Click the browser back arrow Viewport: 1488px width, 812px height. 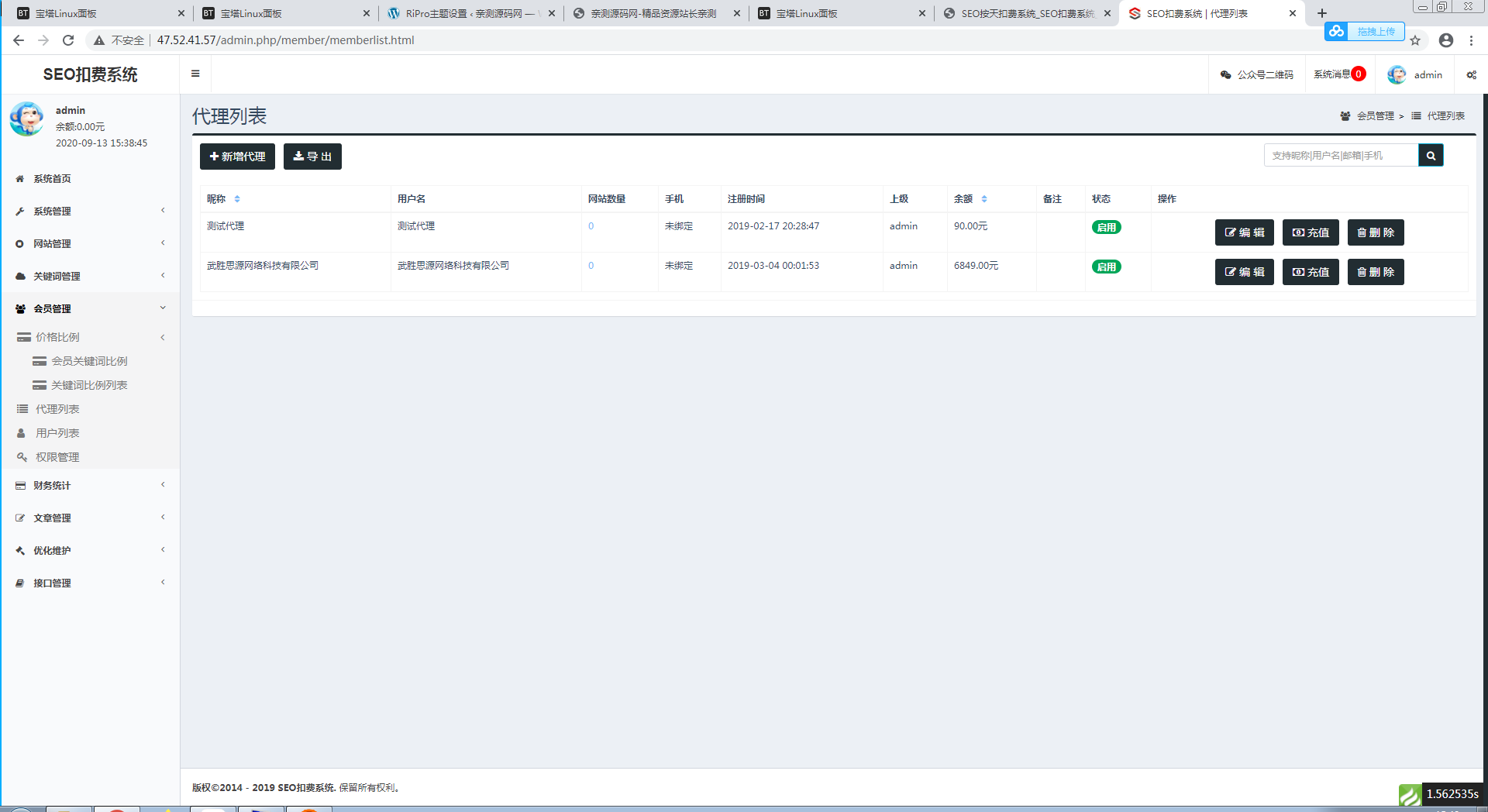(19, 40)
